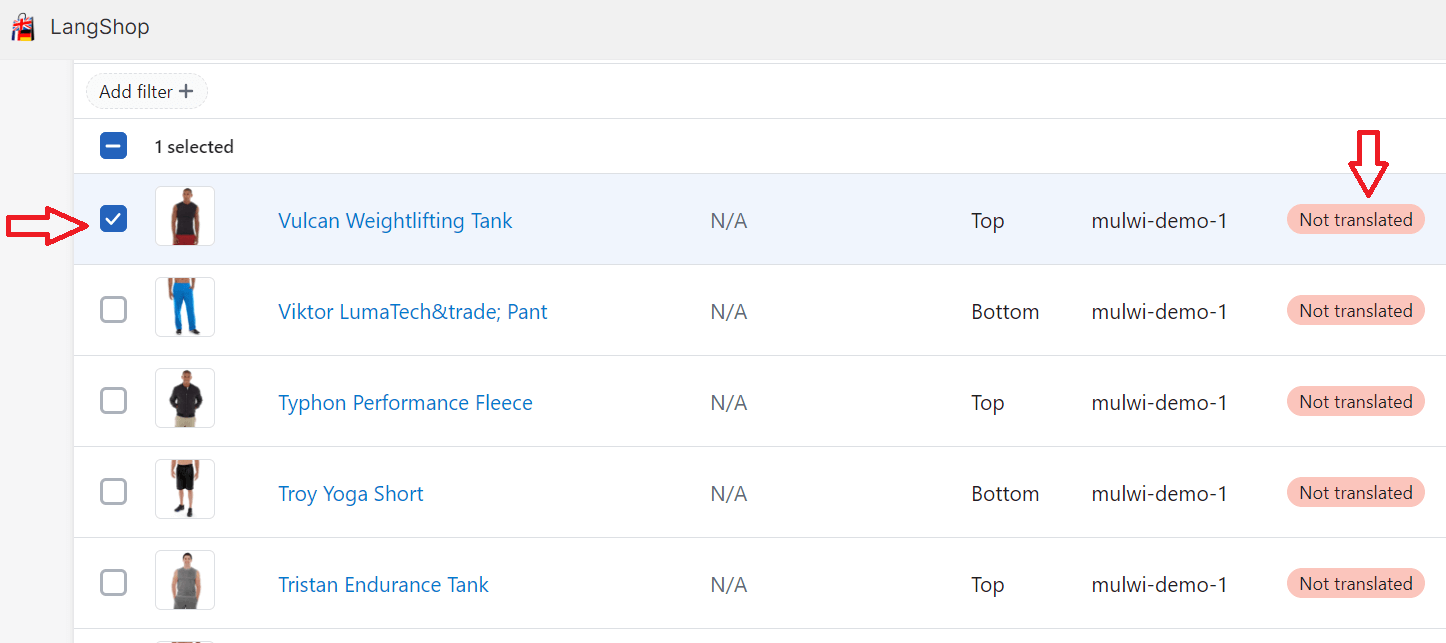The image size is (1446, 643).
Task: Tick the Tristan Endurance Tank checkbox
Action: coord(114,583)
